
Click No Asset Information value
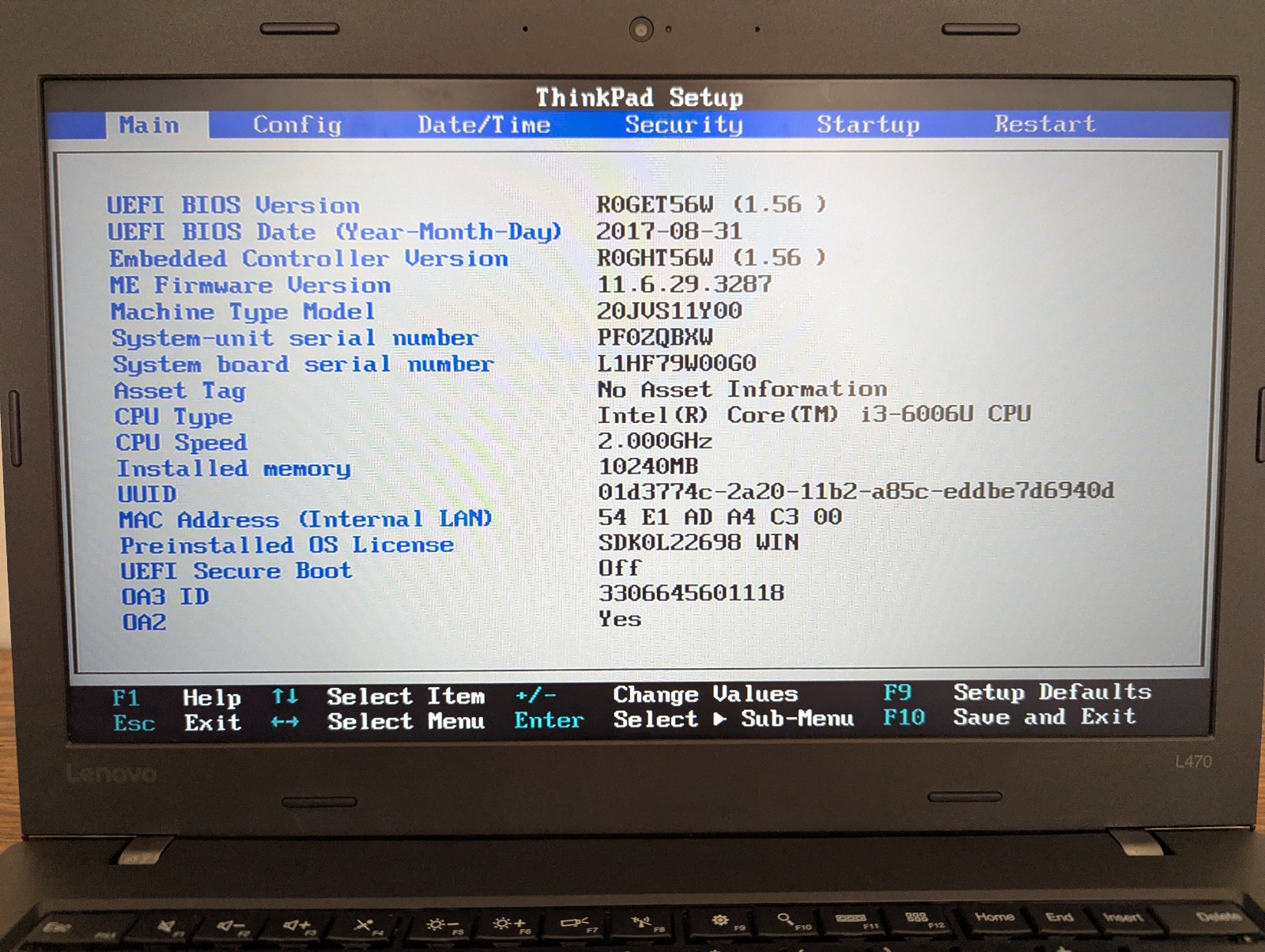pos(742,389)
